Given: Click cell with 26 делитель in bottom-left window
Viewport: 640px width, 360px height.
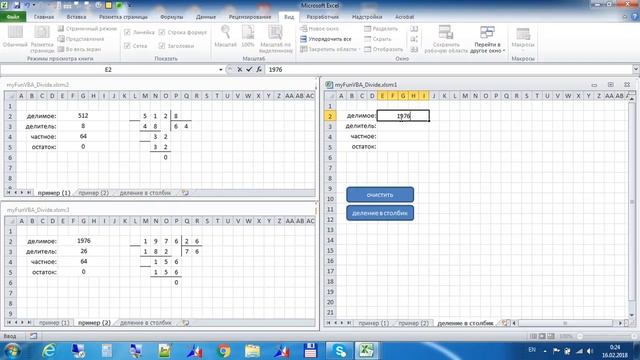Looking at the screenshot, I should (84, 251).
